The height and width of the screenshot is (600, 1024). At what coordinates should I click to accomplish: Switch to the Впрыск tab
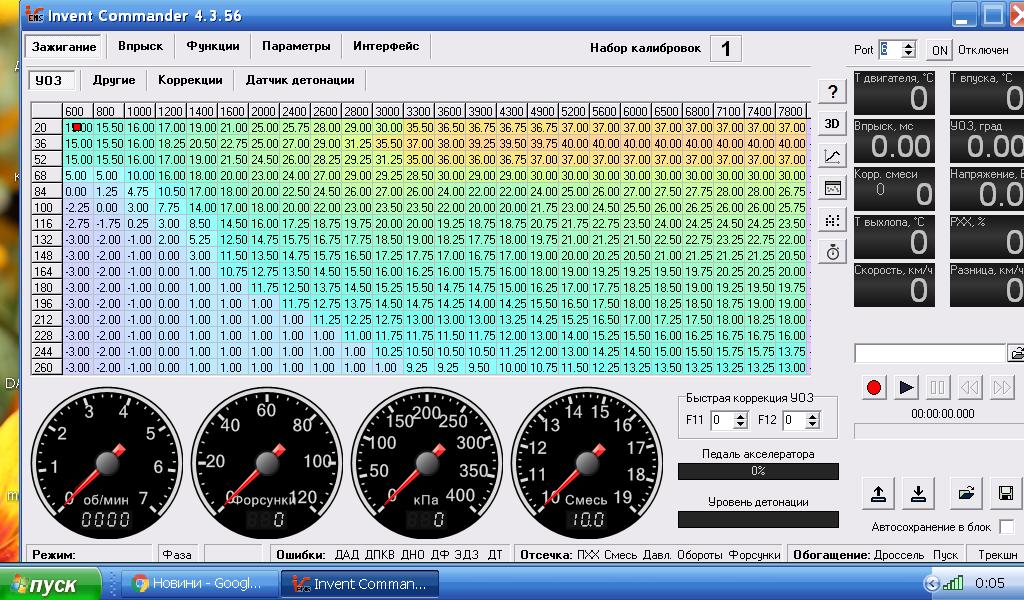coord(140,46)
